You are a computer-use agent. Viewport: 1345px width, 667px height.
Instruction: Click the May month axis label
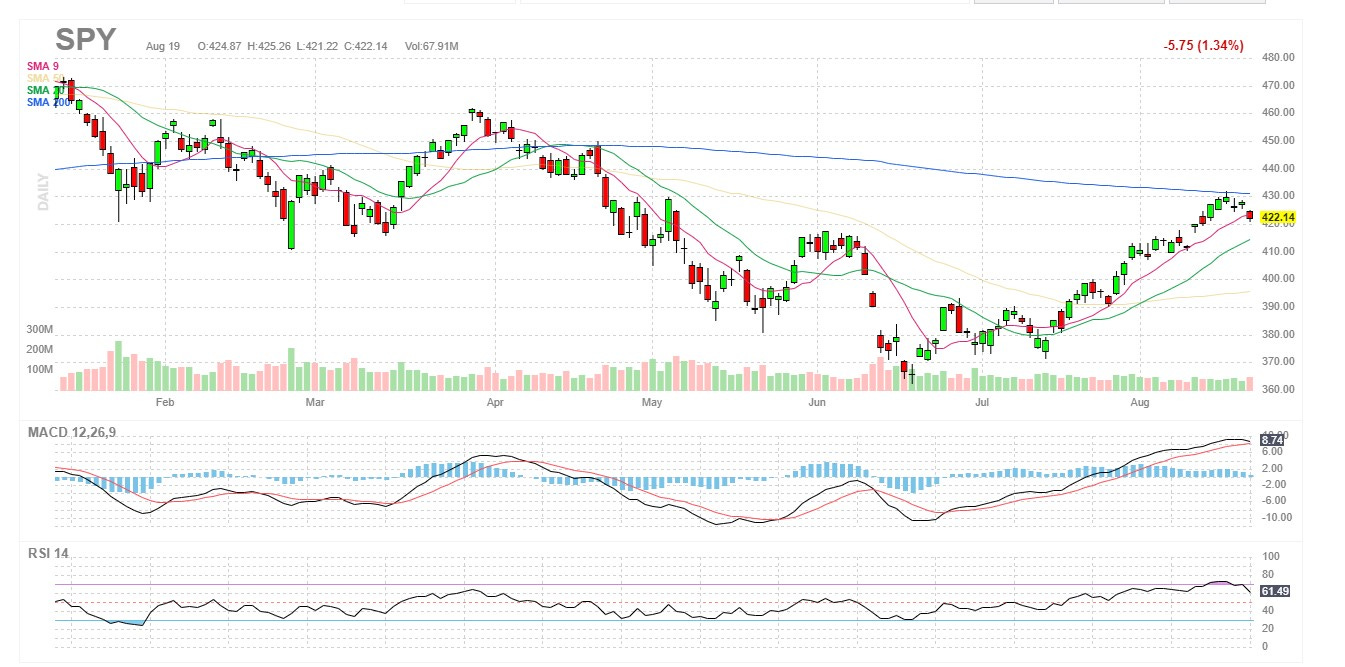[x=653, y=403]
